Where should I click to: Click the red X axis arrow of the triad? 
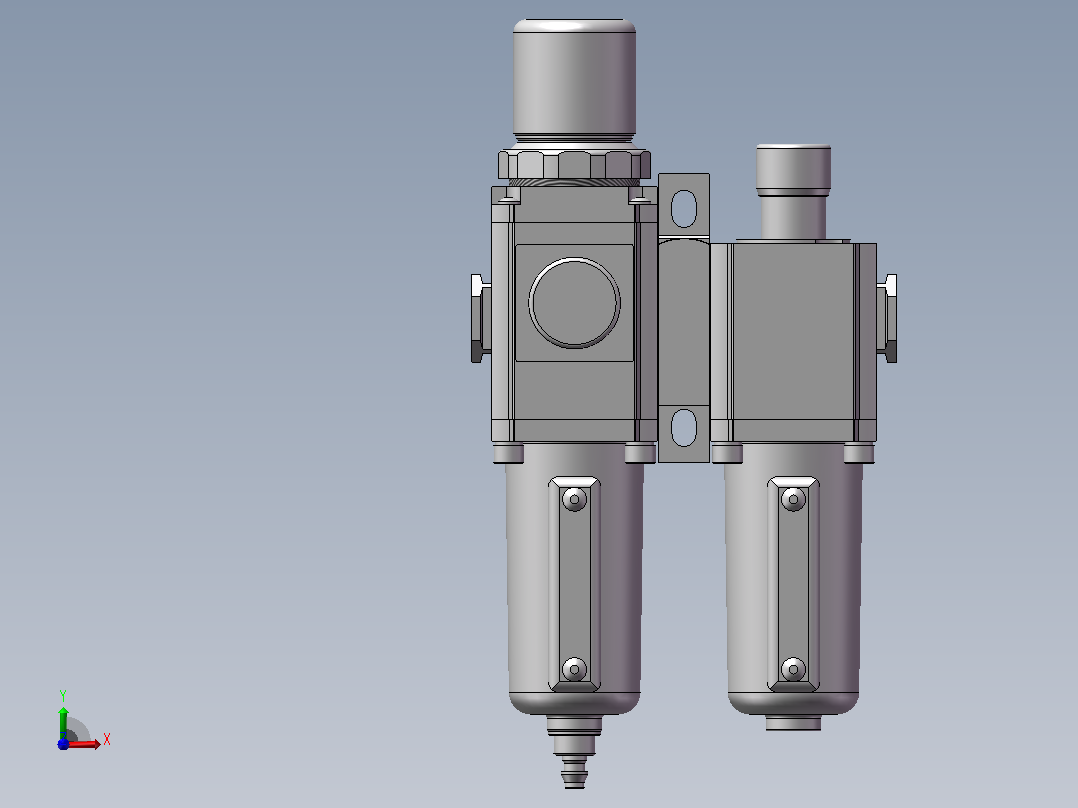(84, 743)
